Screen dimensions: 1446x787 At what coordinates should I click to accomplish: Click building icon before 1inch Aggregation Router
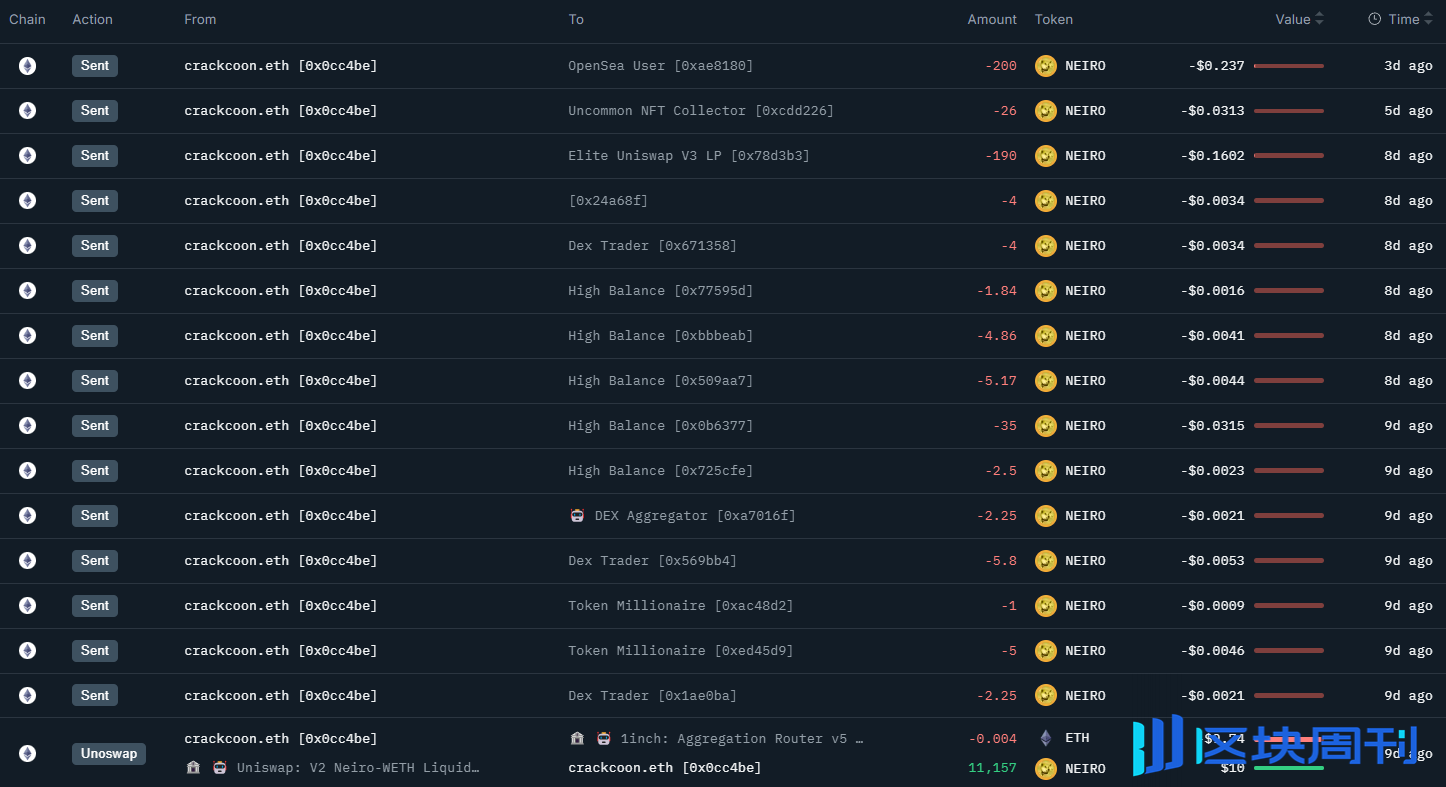tap(577, 739)
